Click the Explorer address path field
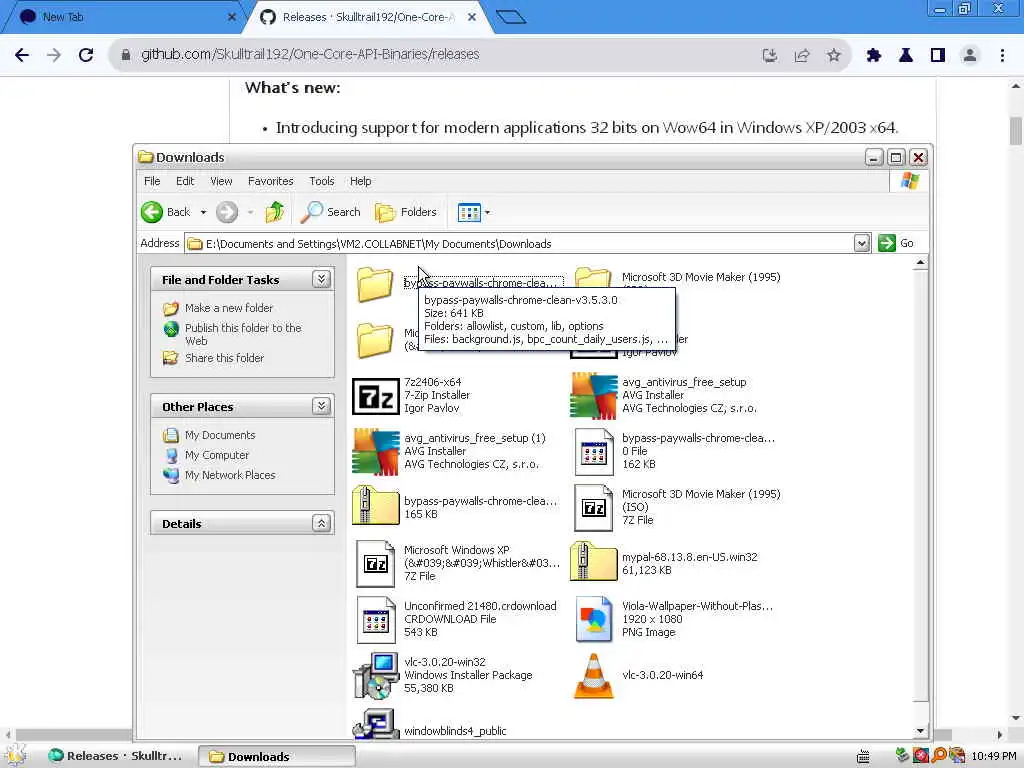 [520, 244]
